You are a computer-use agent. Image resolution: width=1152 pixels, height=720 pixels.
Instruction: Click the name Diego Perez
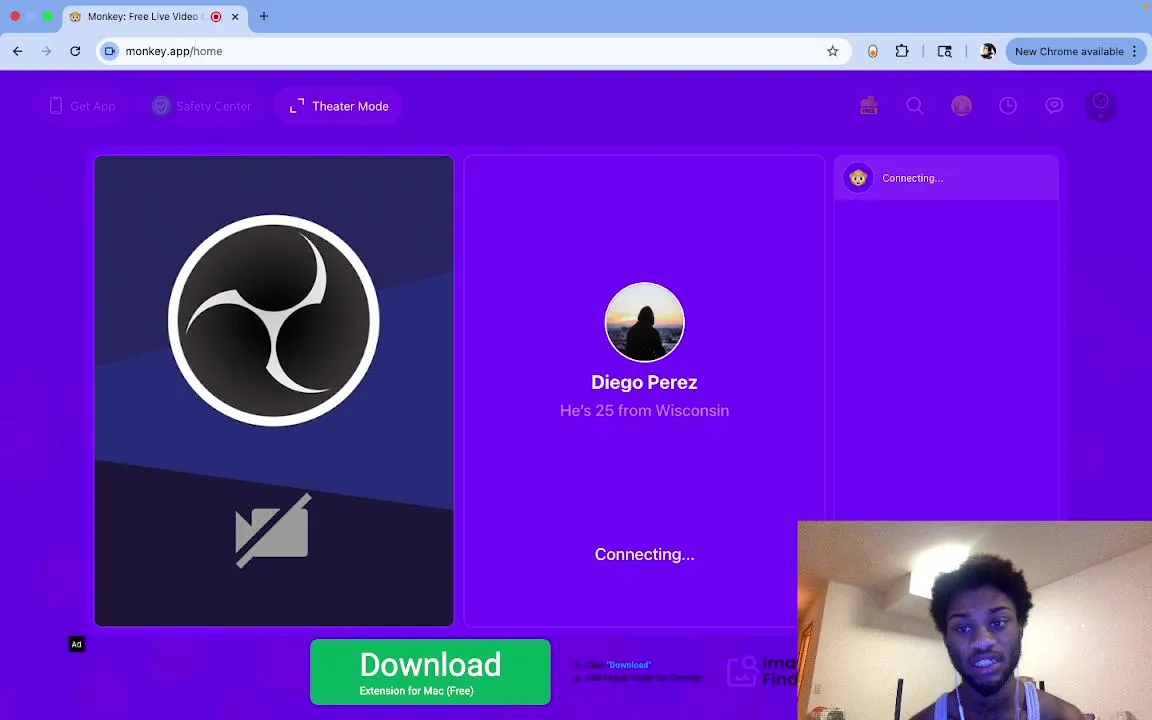644,382
